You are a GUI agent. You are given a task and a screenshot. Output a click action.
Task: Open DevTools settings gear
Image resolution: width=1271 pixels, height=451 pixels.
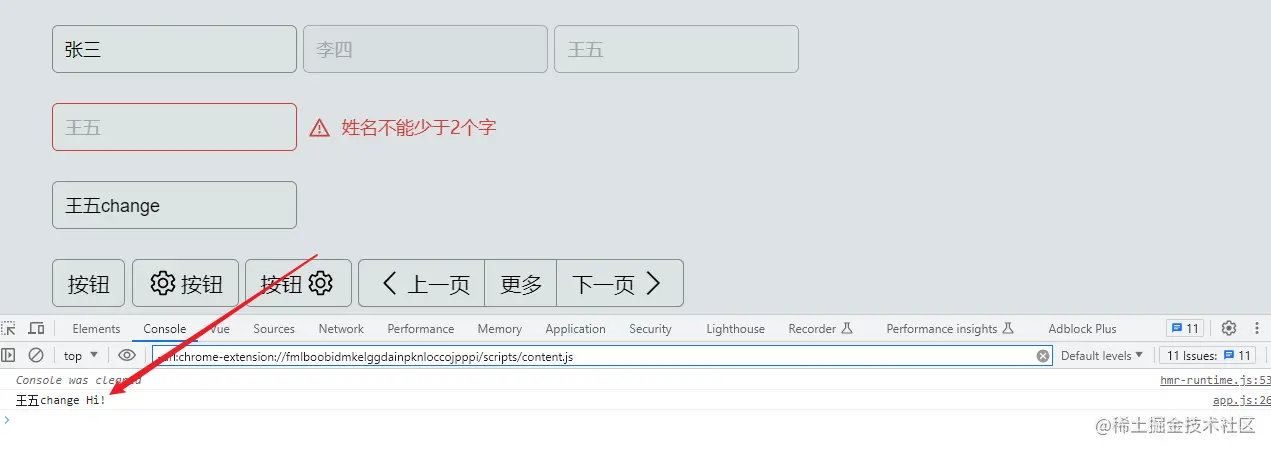pyautogui.click(x=1229, y=328)
